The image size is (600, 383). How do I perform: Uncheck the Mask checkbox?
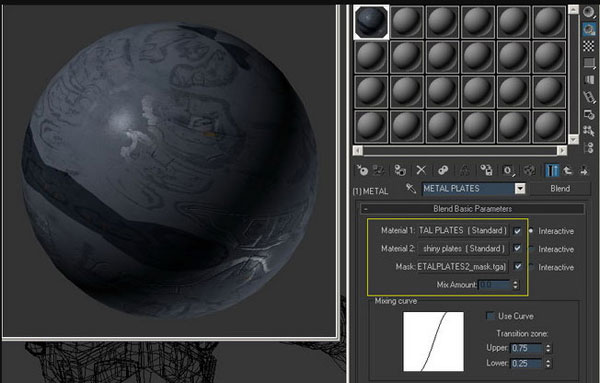[x=517, y=266]
